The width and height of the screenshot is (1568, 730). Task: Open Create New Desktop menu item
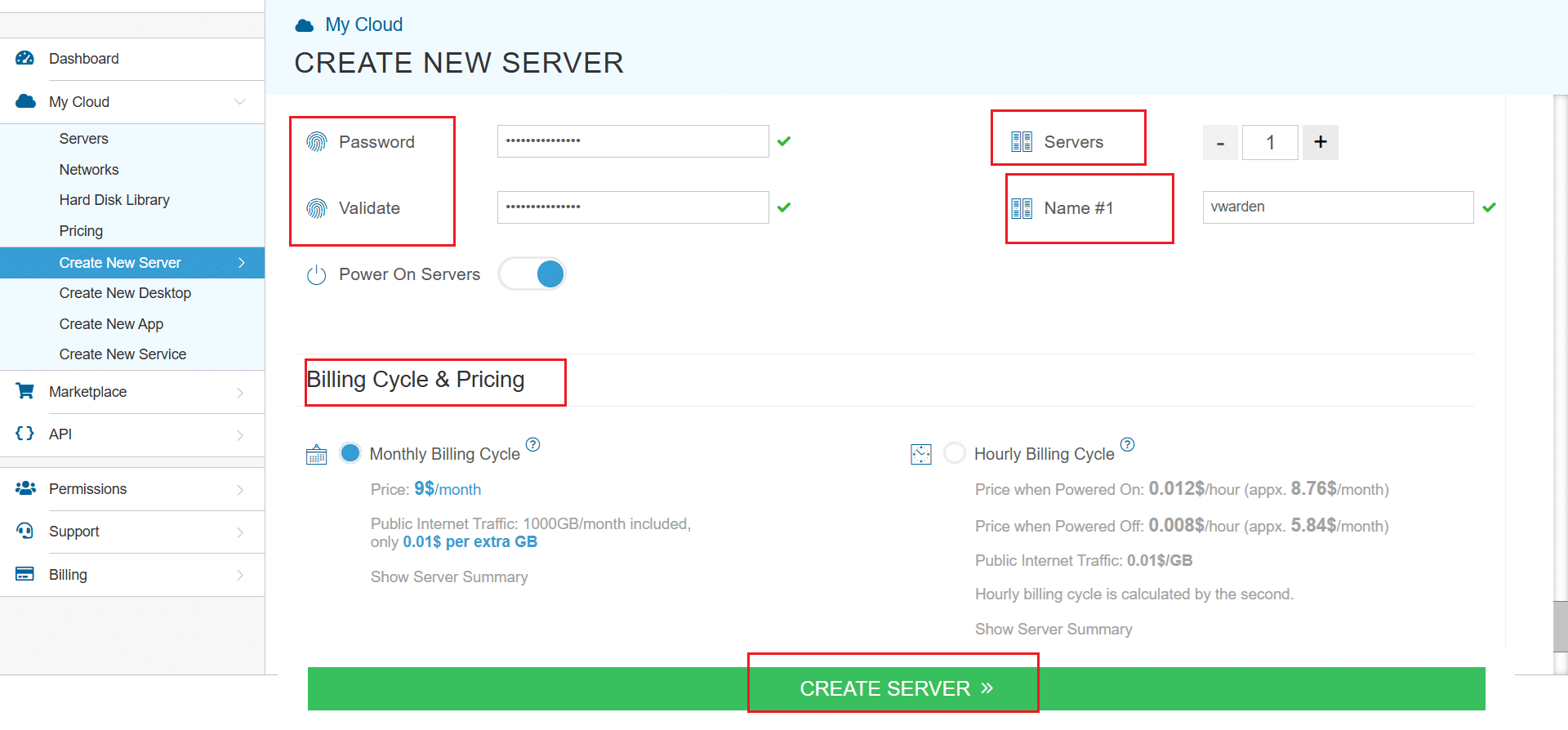tap(125, 293)
